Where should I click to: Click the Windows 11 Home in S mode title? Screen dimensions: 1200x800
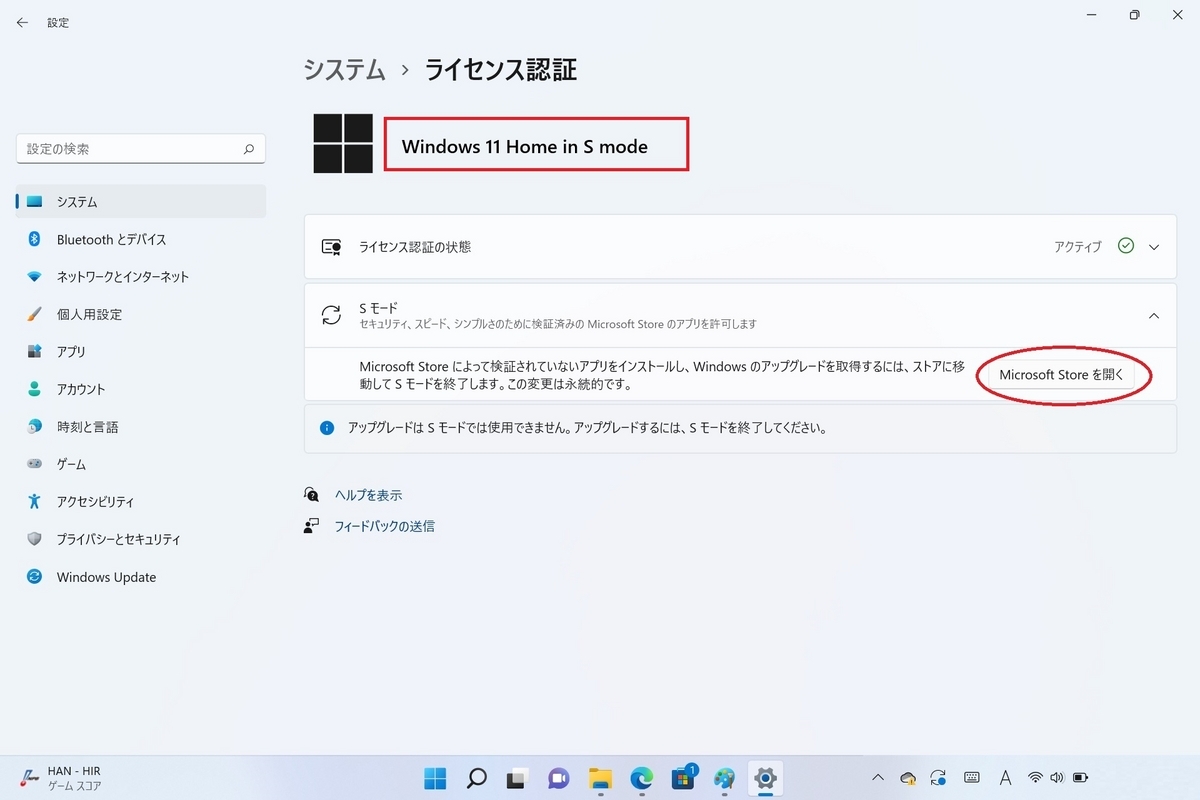525,147
